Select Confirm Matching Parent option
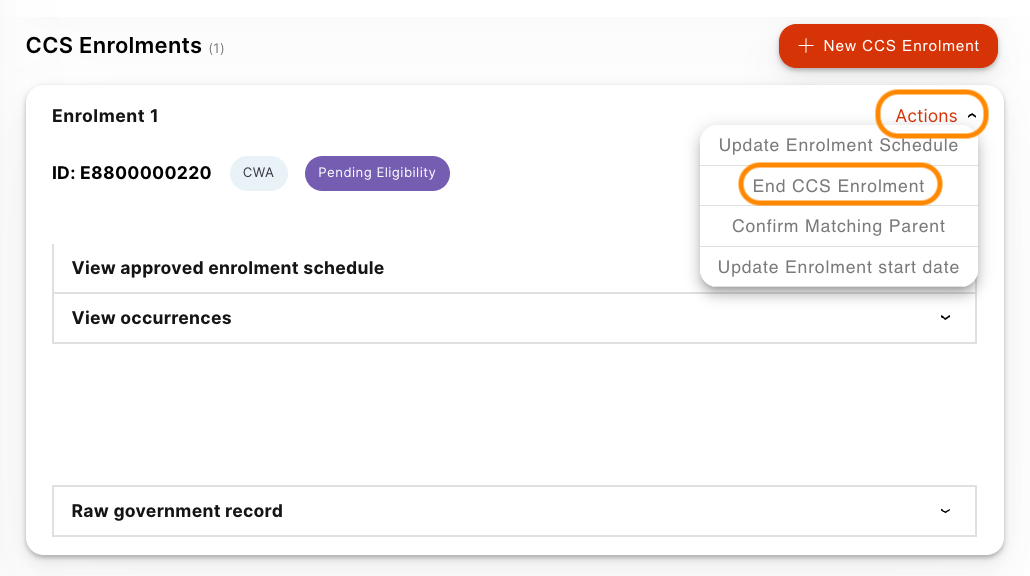Image resolution: width=1030 pixels, height=576 pixels. [x=838, y=226]
